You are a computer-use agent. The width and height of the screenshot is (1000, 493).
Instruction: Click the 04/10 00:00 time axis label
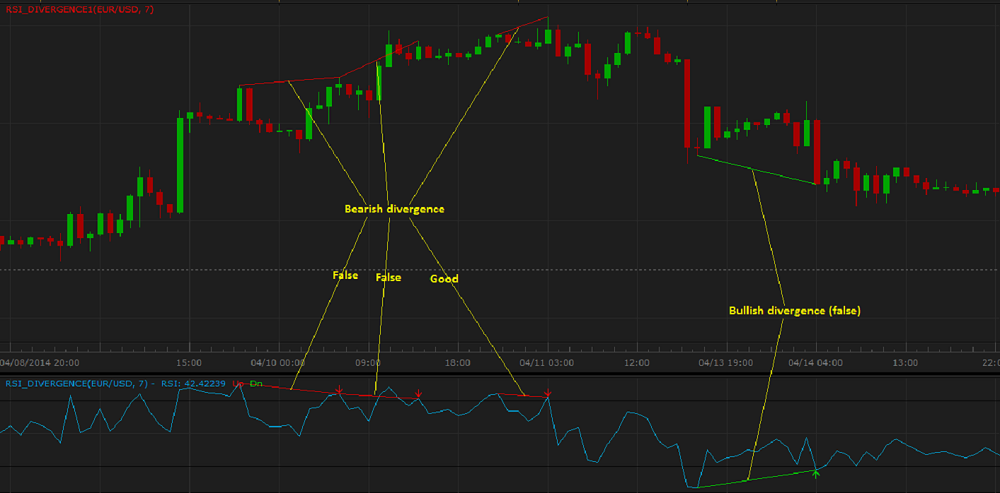tap(279, 361)
